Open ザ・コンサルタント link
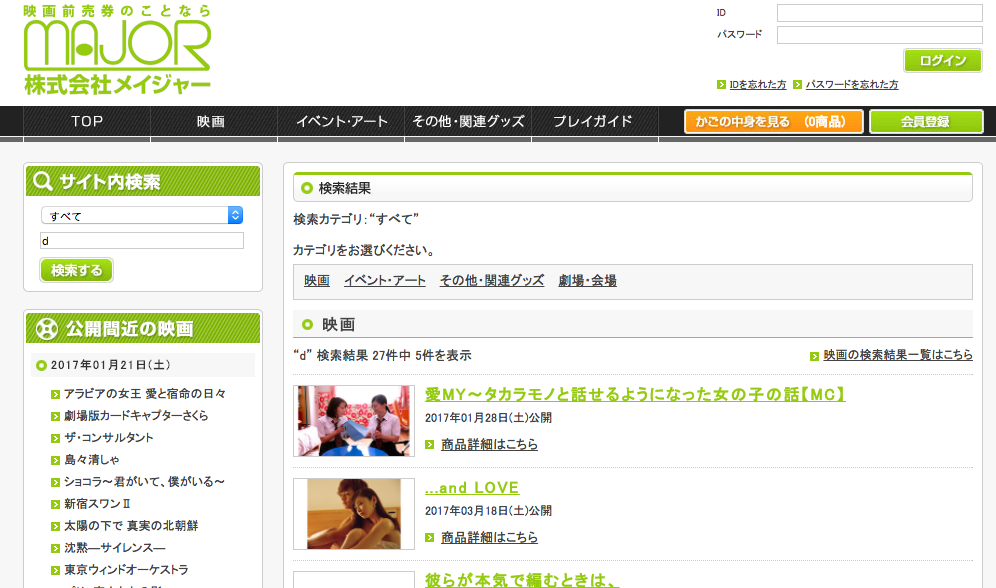 click(109, 438)
